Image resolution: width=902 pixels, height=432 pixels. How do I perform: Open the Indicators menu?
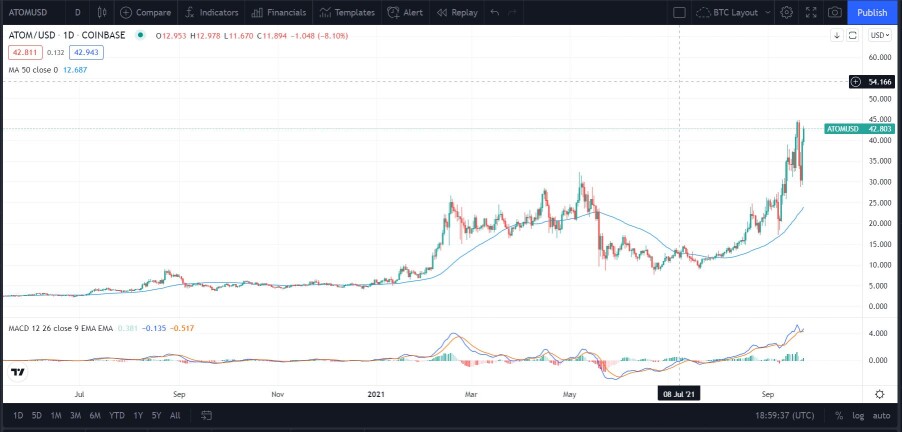pos(212,12)
